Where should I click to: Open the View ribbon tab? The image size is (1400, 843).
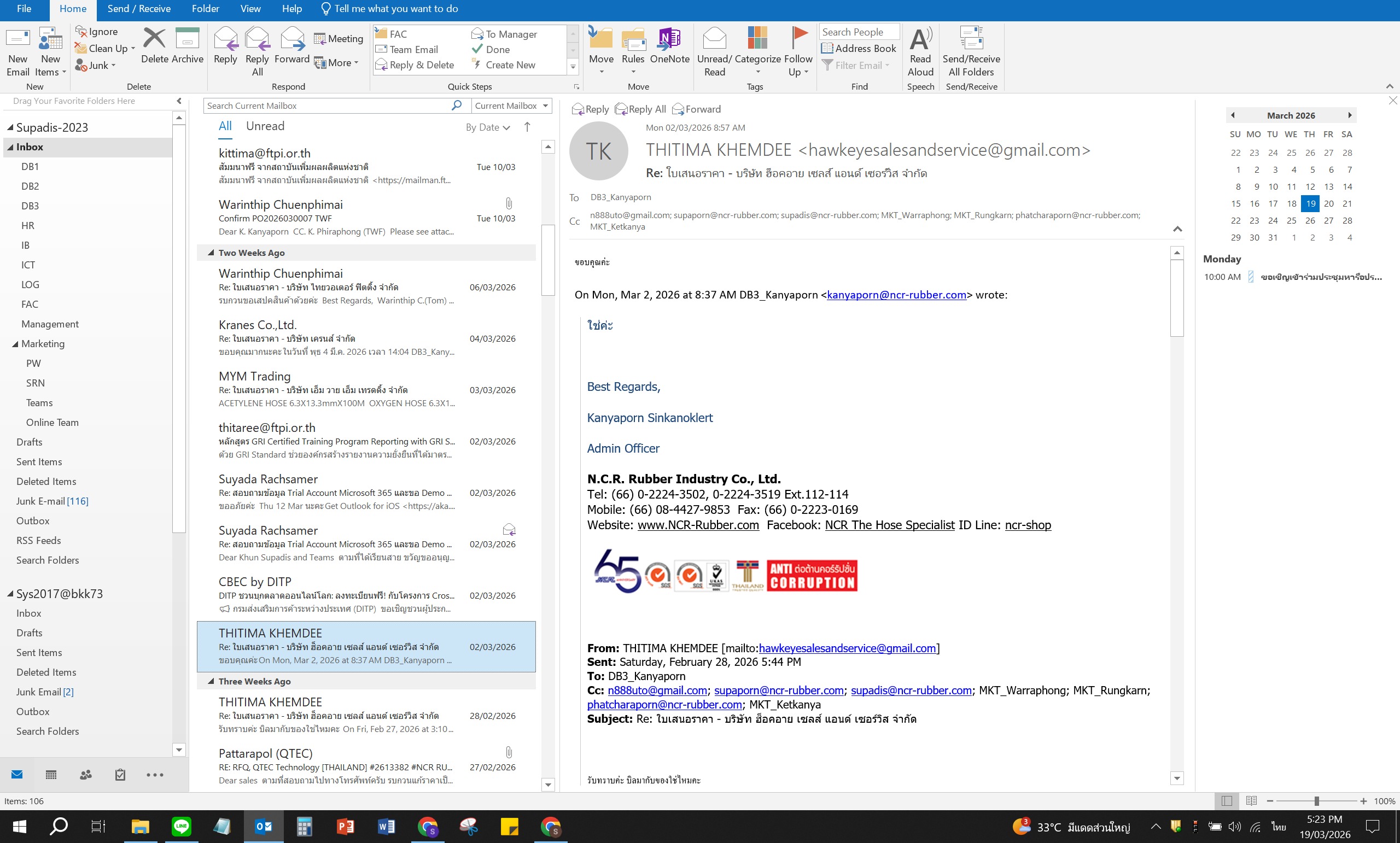[250, 9]
